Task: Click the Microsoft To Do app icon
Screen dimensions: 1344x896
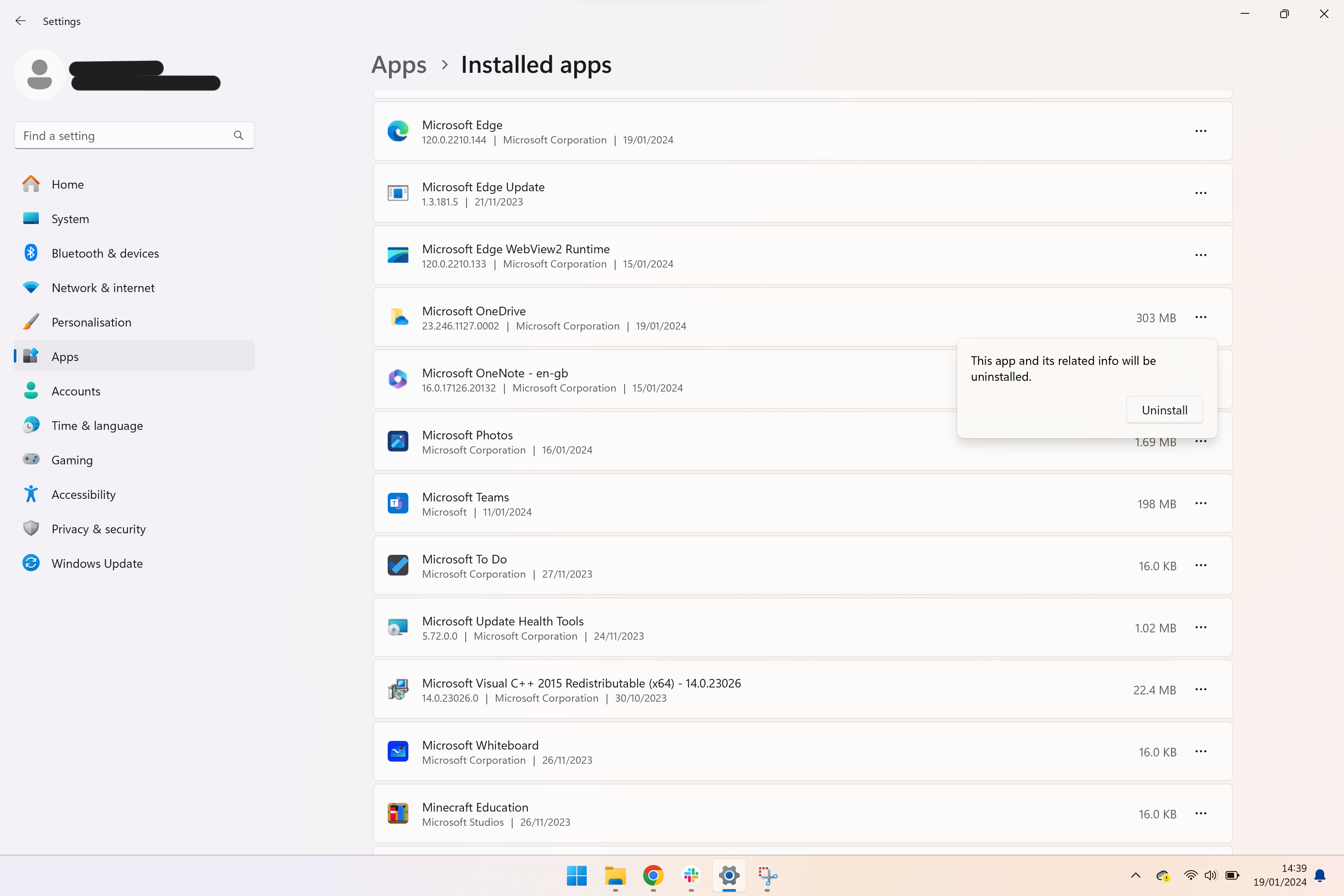Action: 398,565
